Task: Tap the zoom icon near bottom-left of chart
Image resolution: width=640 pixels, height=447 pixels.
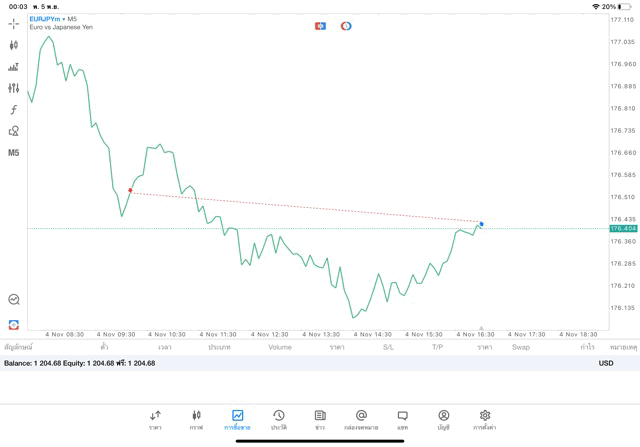Action: pos(14,299)
